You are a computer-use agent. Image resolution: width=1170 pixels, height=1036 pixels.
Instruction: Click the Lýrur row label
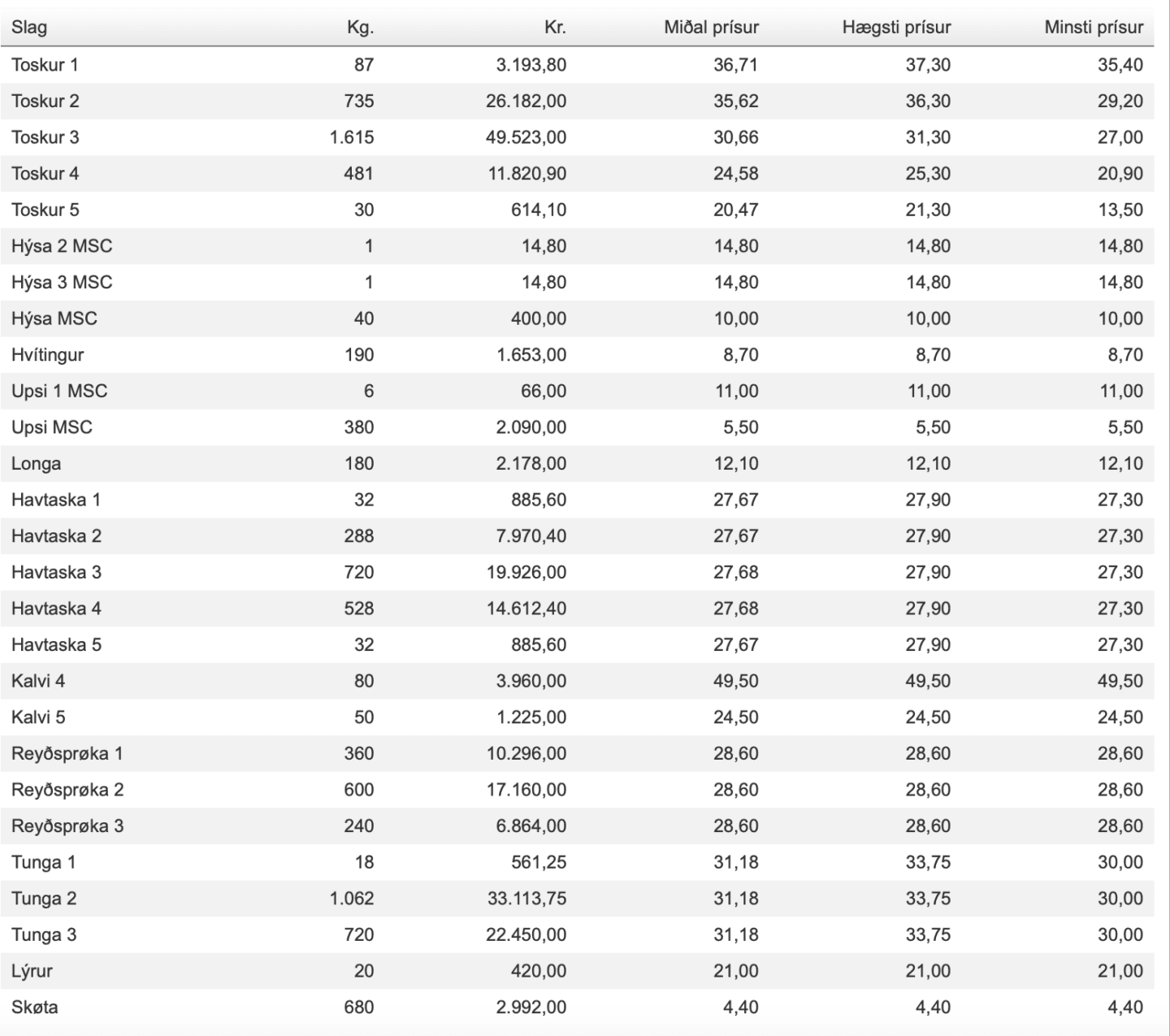click(x=32, y=971)
